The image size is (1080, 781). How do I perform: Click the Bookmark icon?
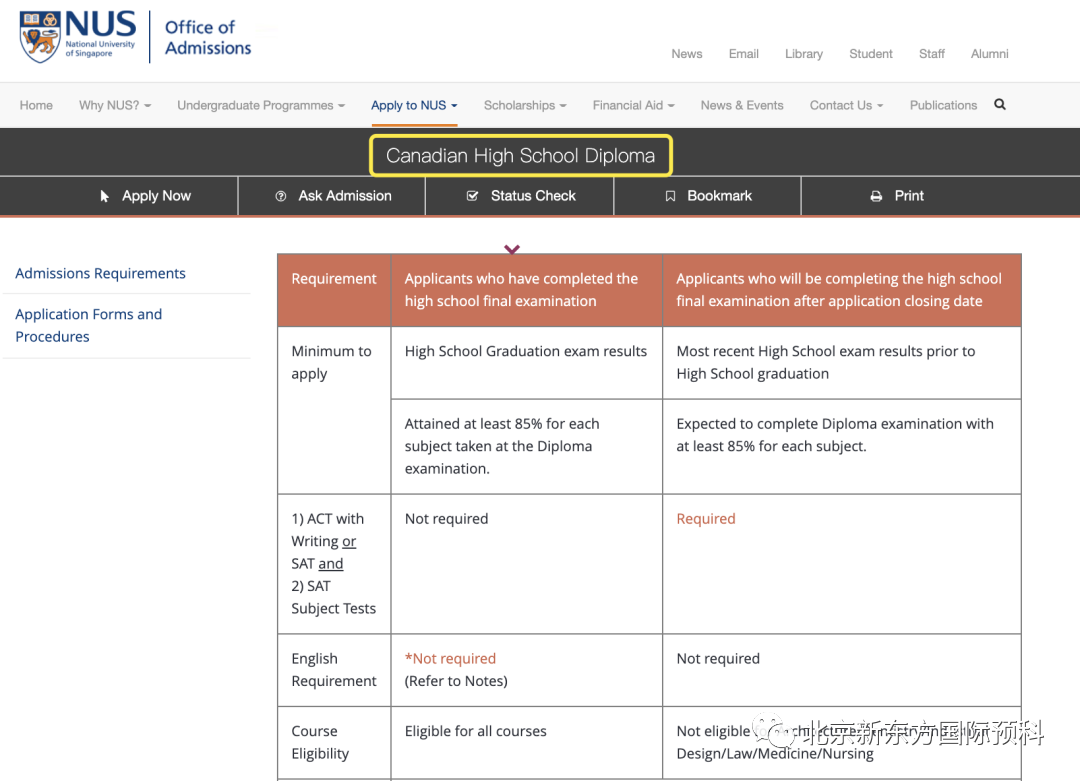point(670,196)
